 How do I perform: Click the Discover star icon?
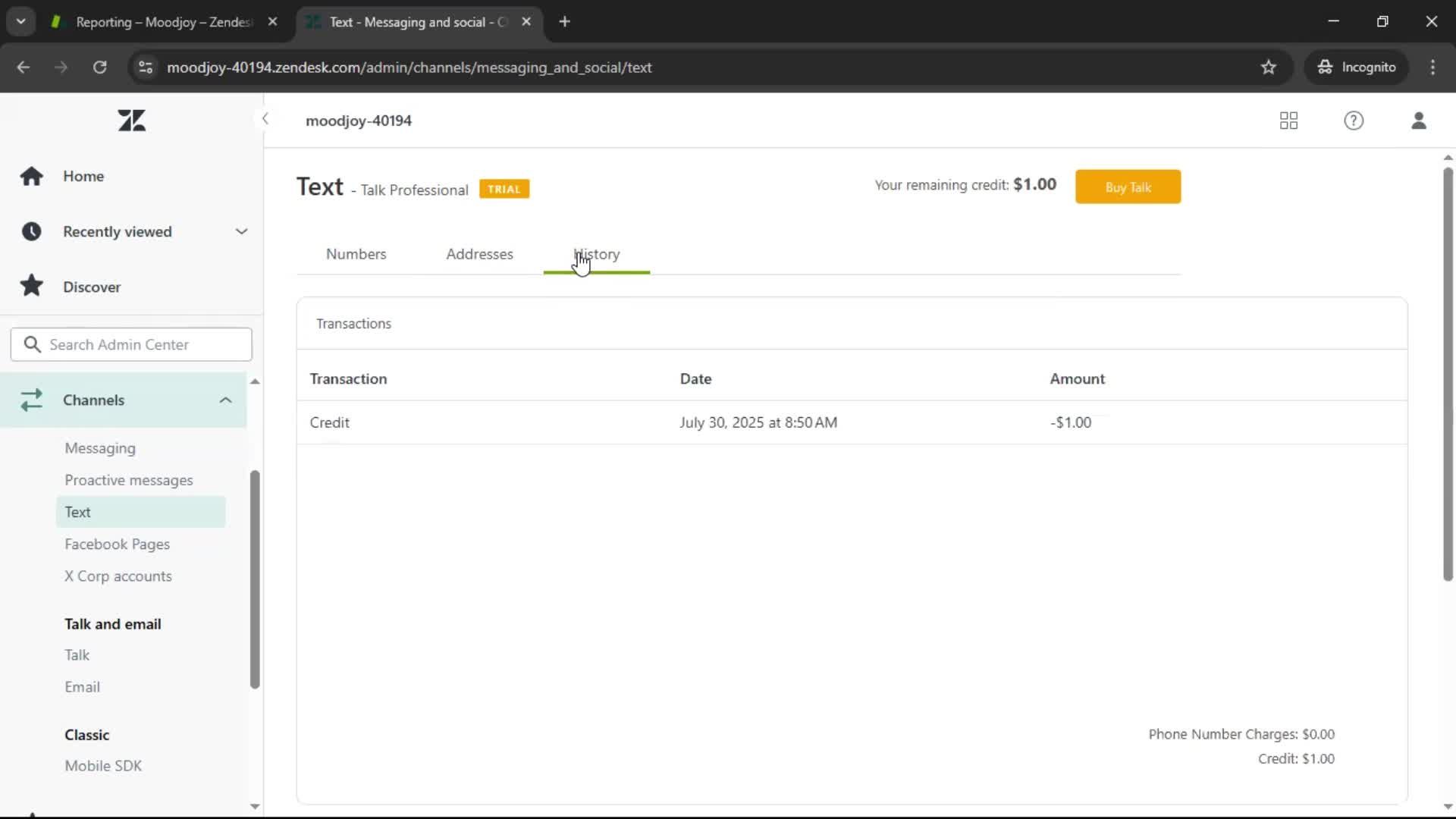[x=31, y=286]
